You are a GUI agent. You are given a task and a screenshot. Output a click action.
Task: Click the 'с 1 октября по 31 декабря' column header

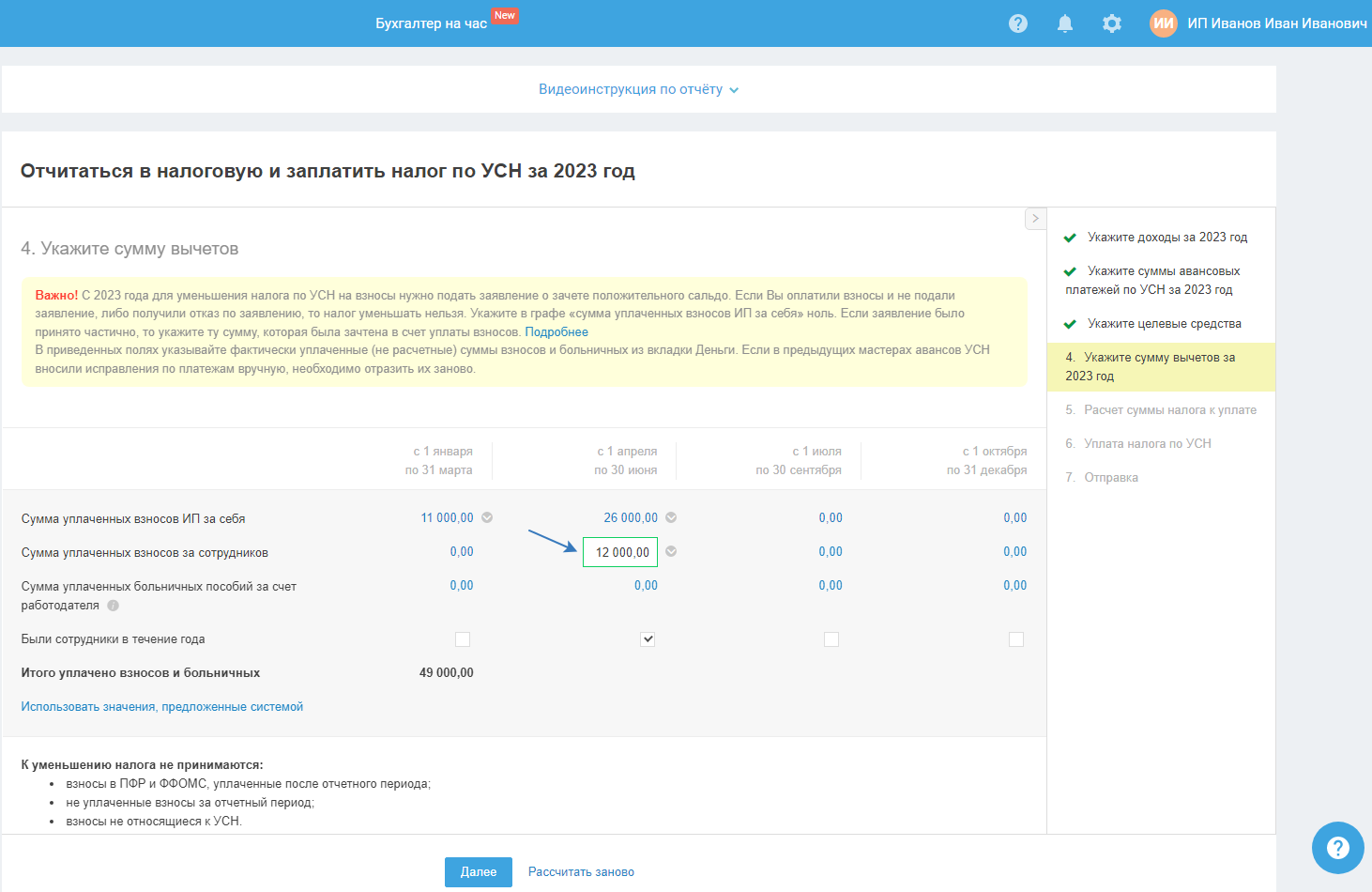[x=987, y=461]
